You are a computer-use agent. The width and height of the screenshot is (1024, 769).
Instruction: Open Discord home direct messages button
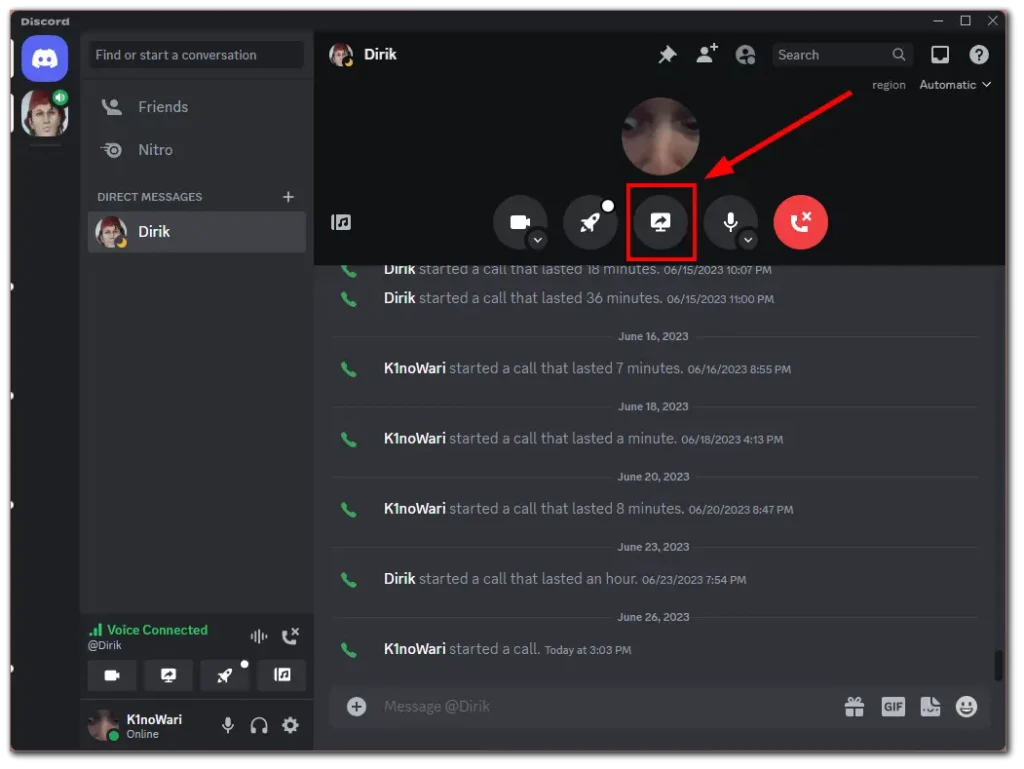pos(44,59)
